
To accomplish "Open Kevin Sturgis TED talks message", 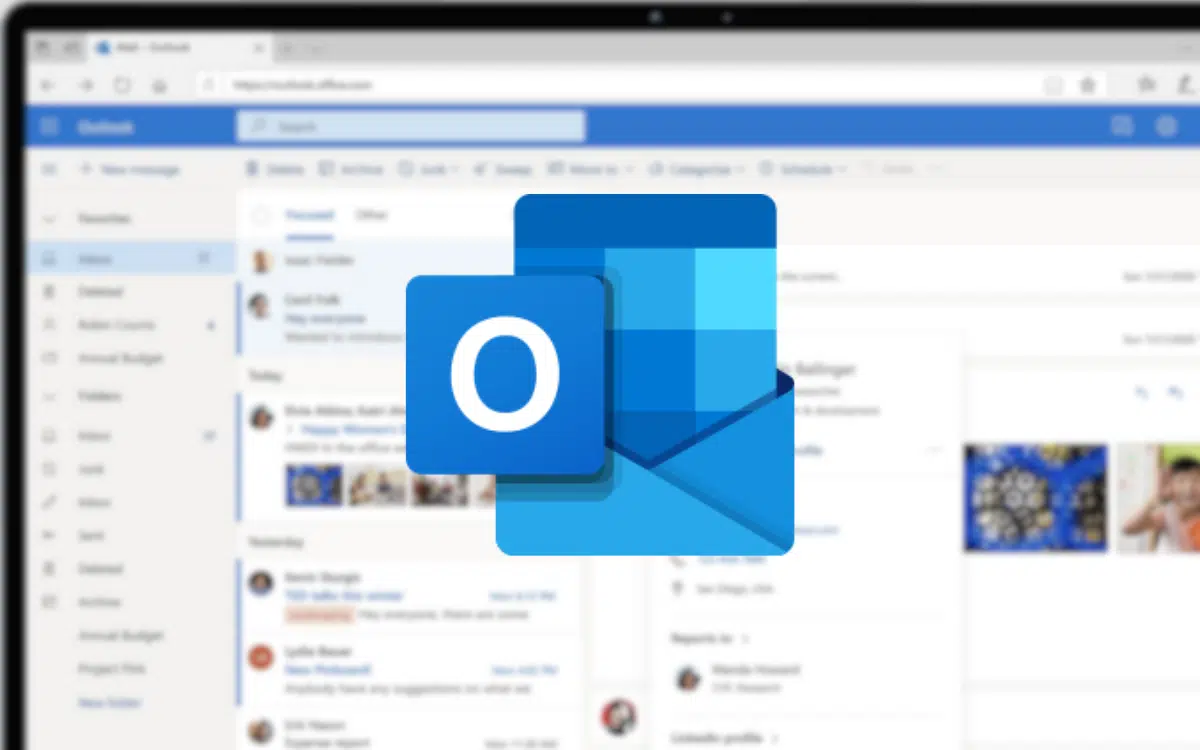I will coord(409,596).
